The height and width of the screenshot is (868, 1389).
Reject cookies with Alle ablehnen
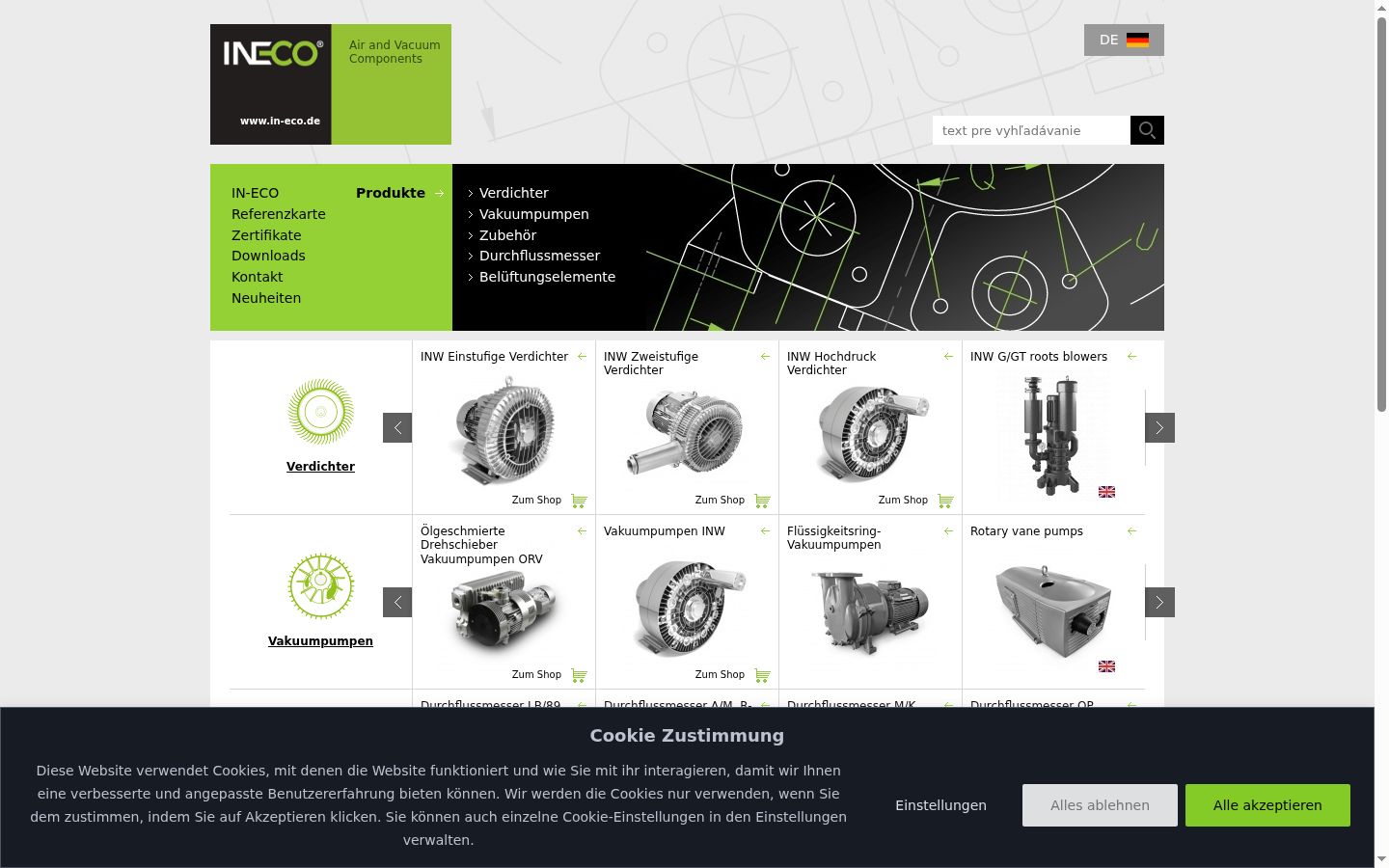1100,805
